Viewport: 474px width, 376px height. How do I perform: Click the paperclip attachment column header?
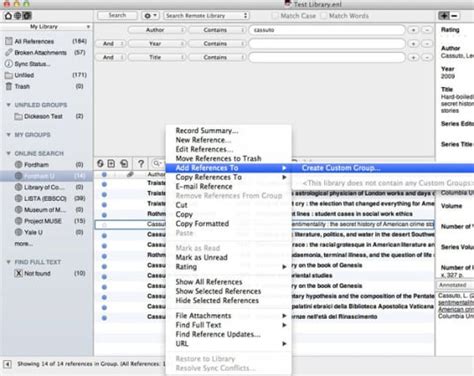tap(130, 174)
